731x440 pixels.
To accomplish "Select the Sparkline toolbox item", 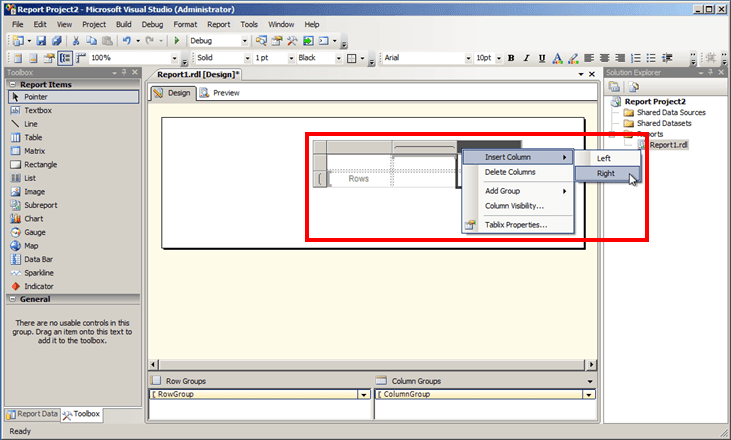I will 74,273.
